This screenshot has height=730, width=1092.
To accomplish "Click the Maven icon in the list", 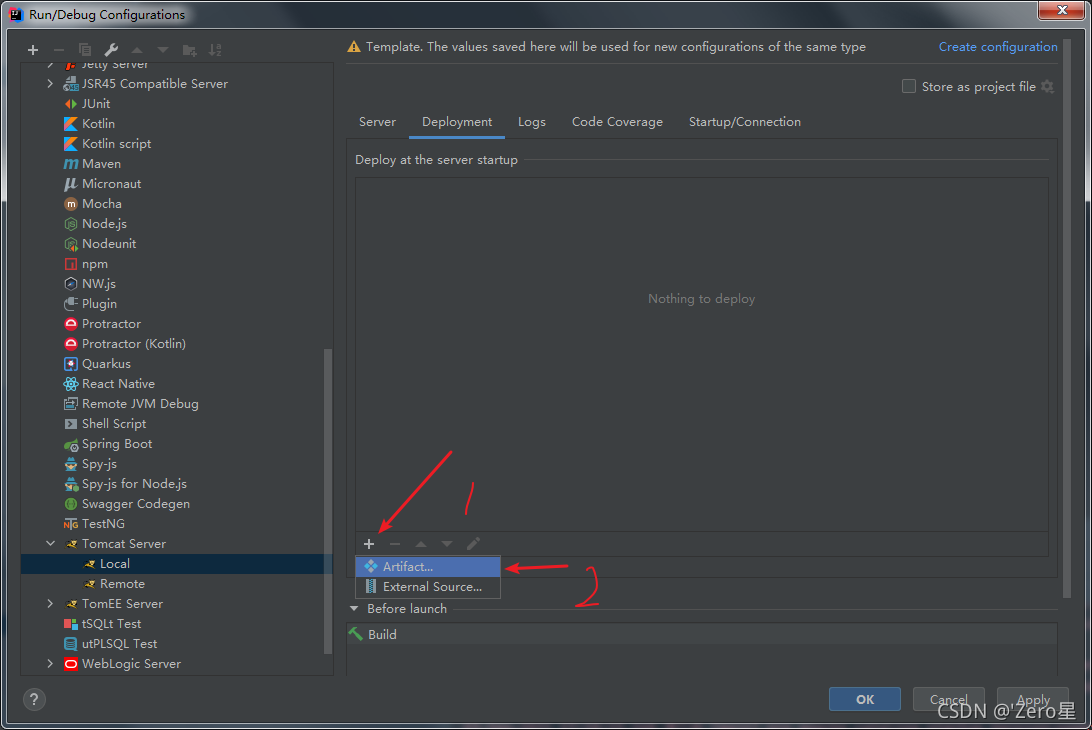I will tap(71, 164).
